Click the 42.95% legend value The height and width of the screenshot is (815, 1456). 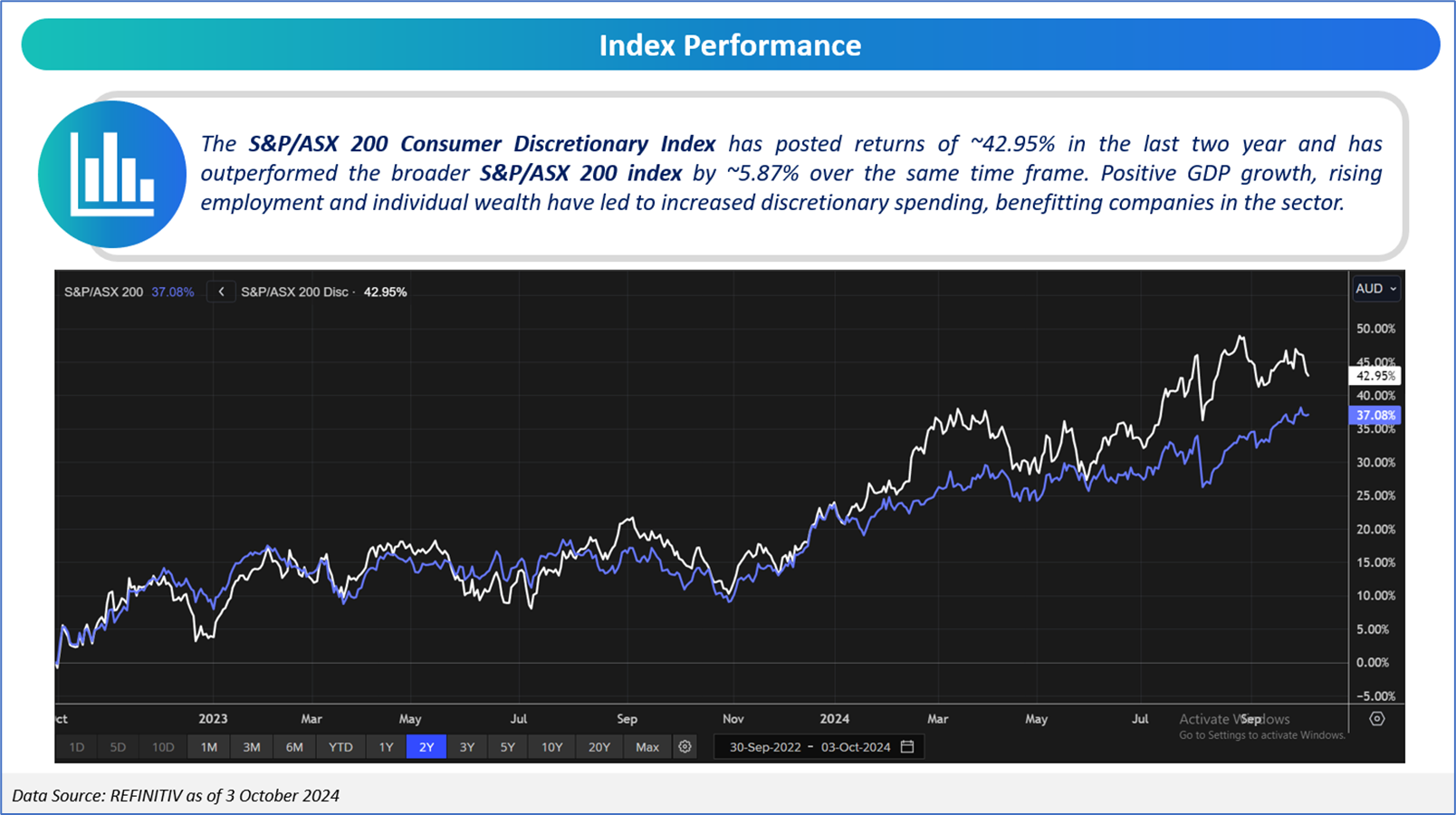[x=386, y=292]
